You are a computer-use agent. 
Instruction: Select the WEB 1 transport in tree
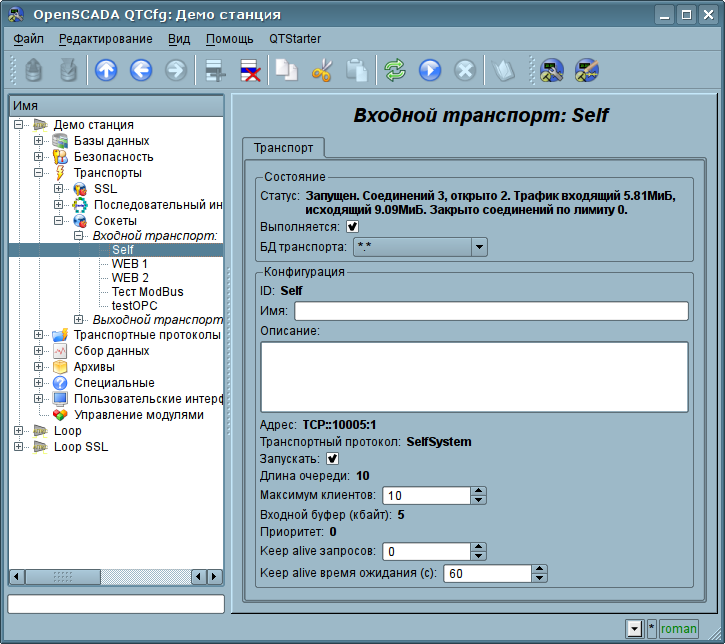click(x=129, y=264)
